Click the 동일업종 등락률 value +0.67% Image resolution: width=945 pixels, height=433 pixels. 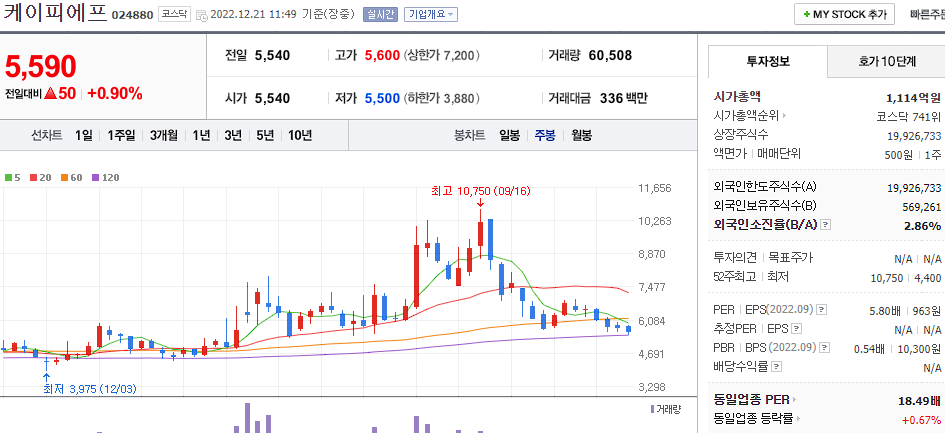[921, 419]
